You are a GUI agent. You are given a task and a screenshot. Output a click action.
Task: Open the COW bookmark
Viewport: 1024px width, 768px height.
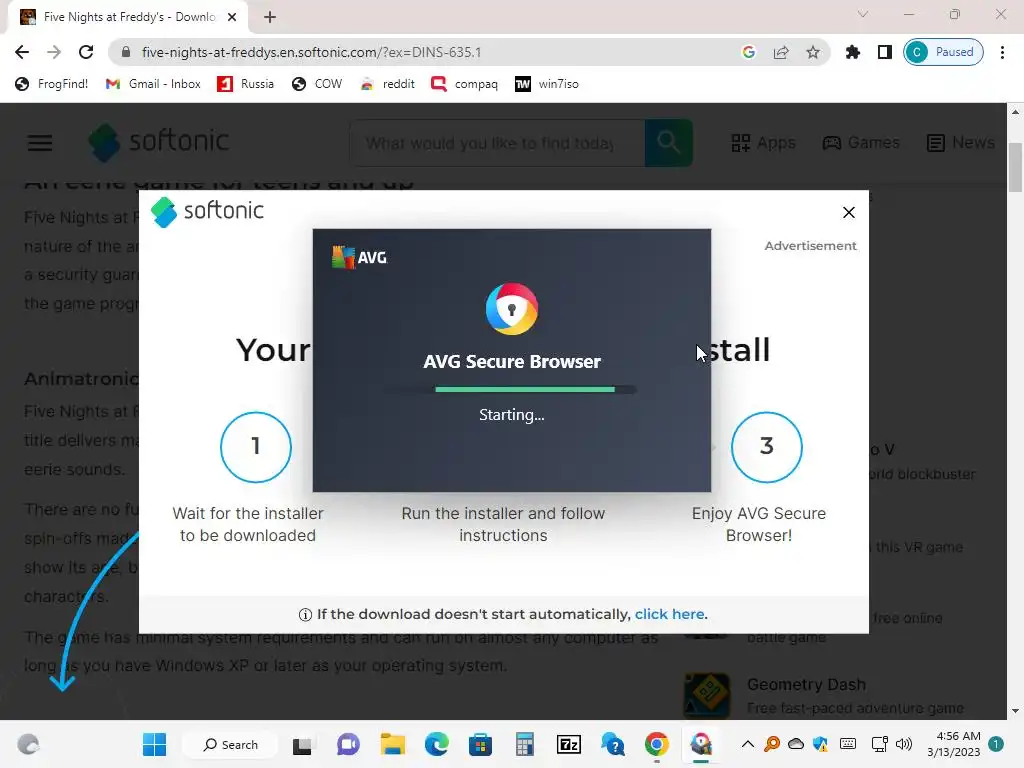(317, 84)
